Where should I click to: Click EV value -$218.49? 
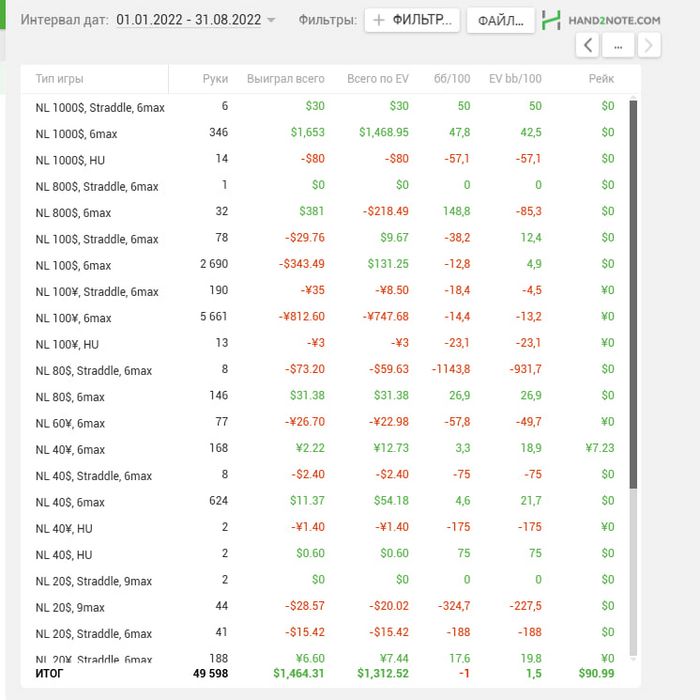click(386, 211)
